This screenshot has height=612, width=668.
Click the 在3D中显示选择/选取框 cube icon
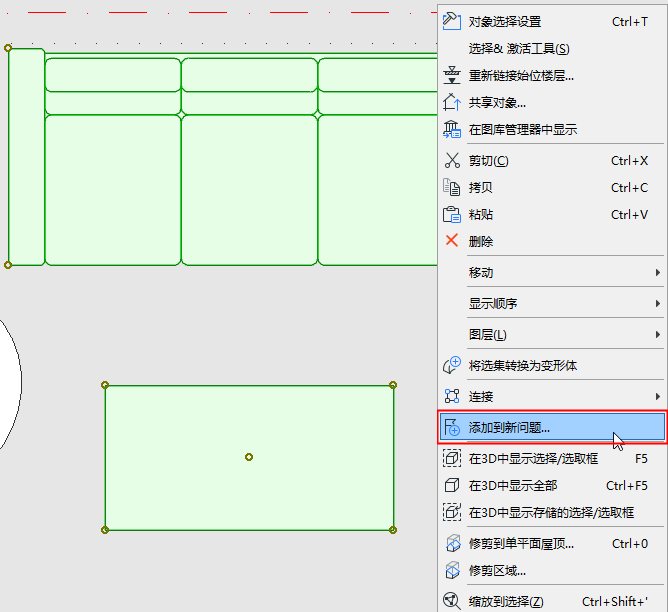452,458
